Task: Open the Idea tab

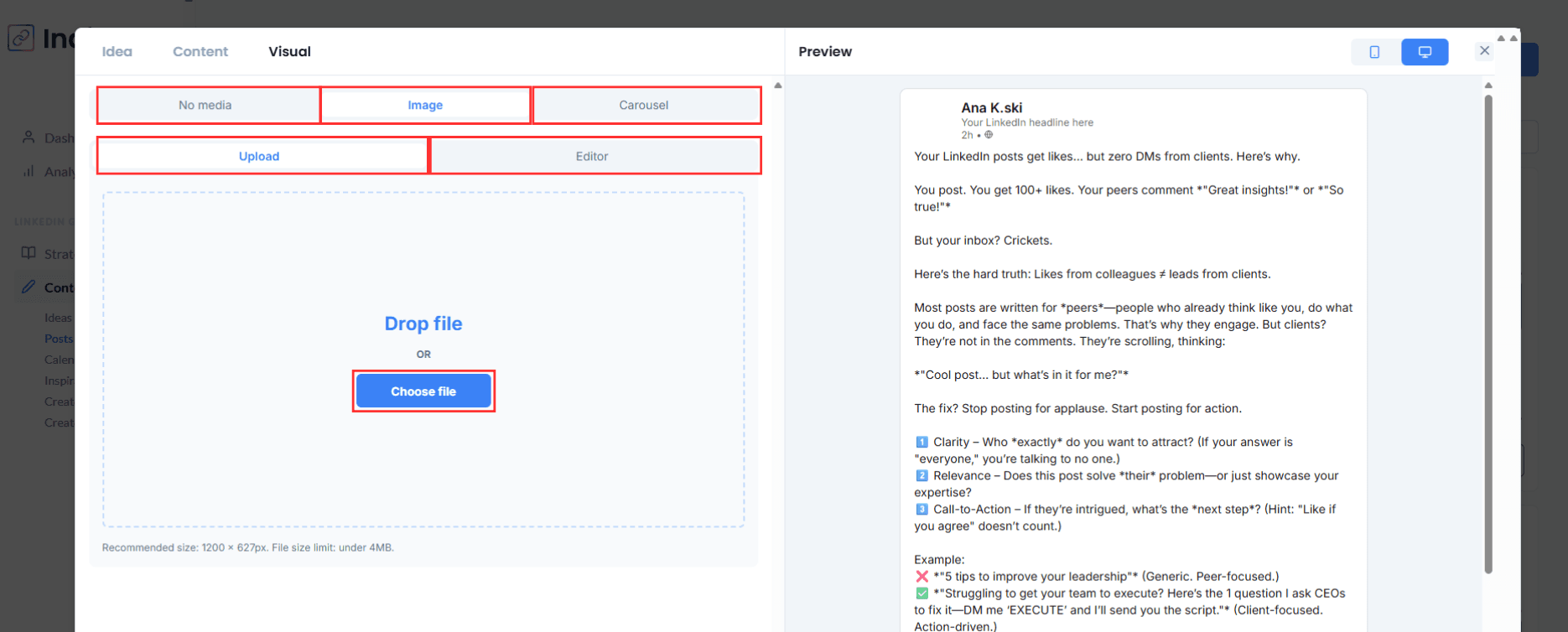Action: 117,52
